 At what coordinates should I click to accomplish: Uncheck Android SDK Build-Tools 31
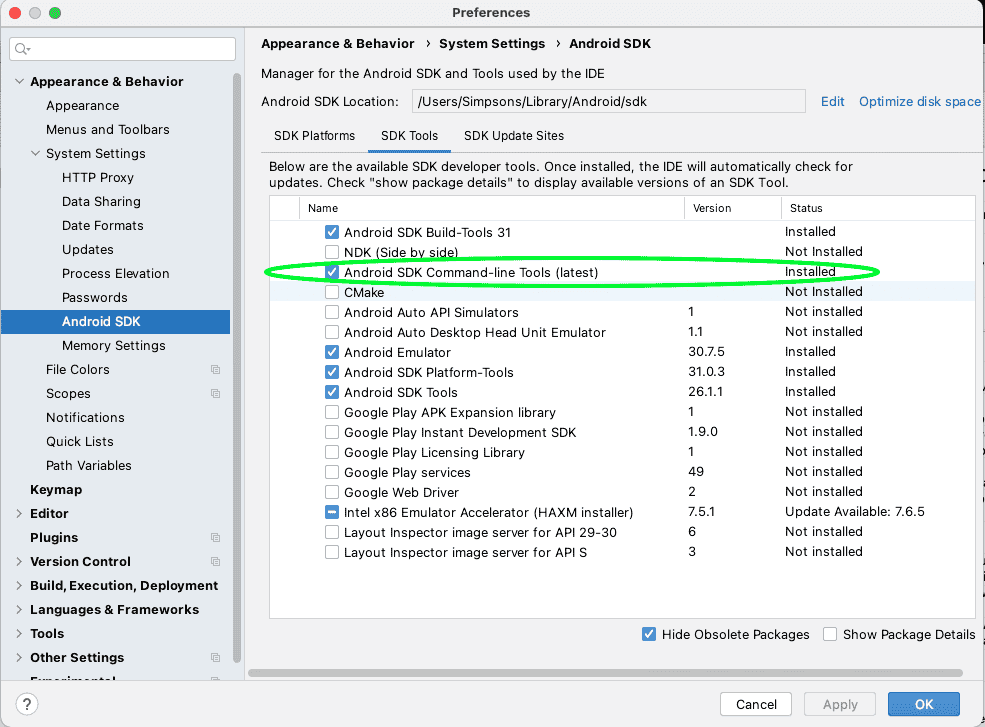coord(332,232)
